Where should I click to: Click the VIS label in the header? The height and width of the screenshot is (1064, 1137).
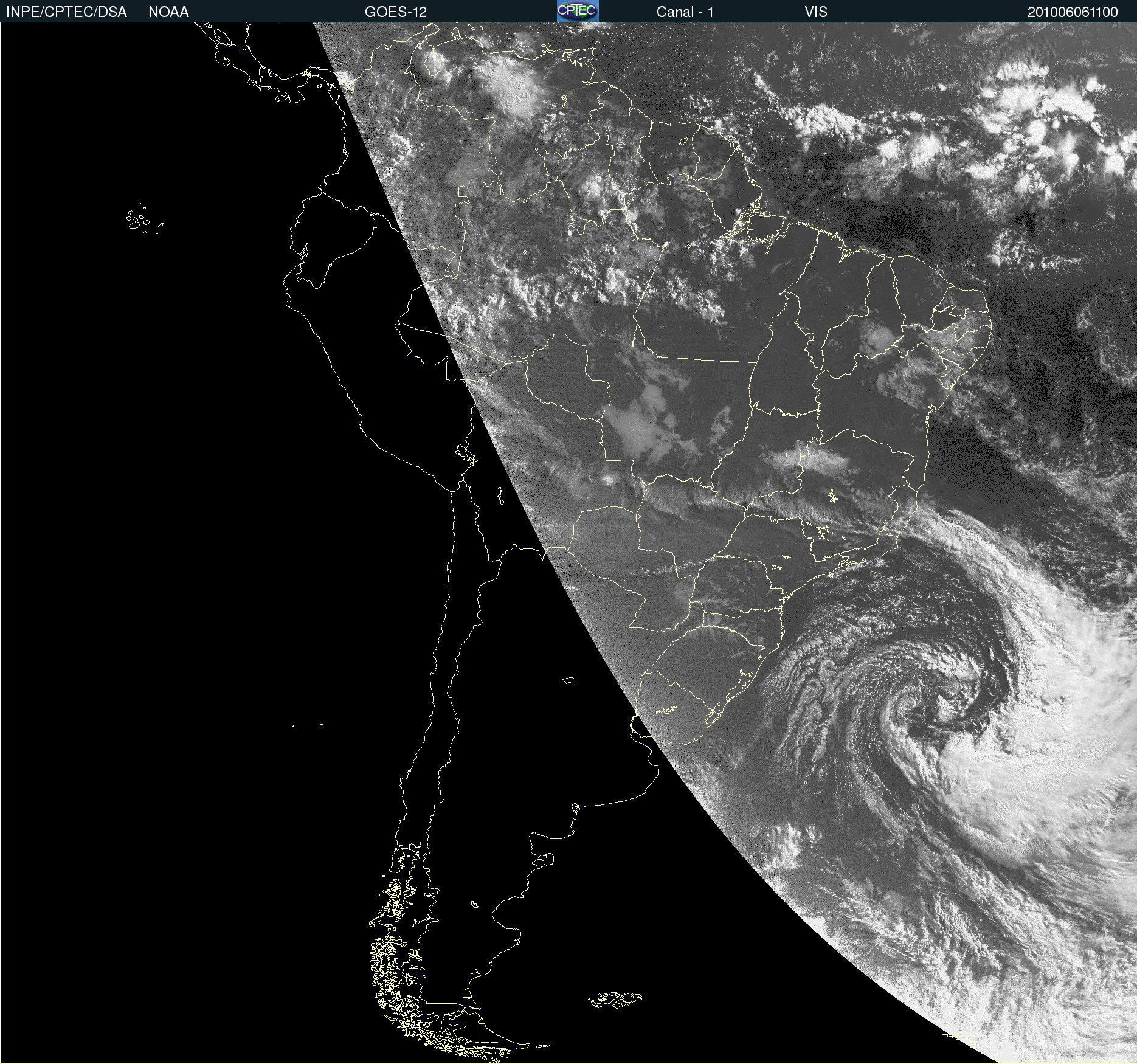point(816,12)
